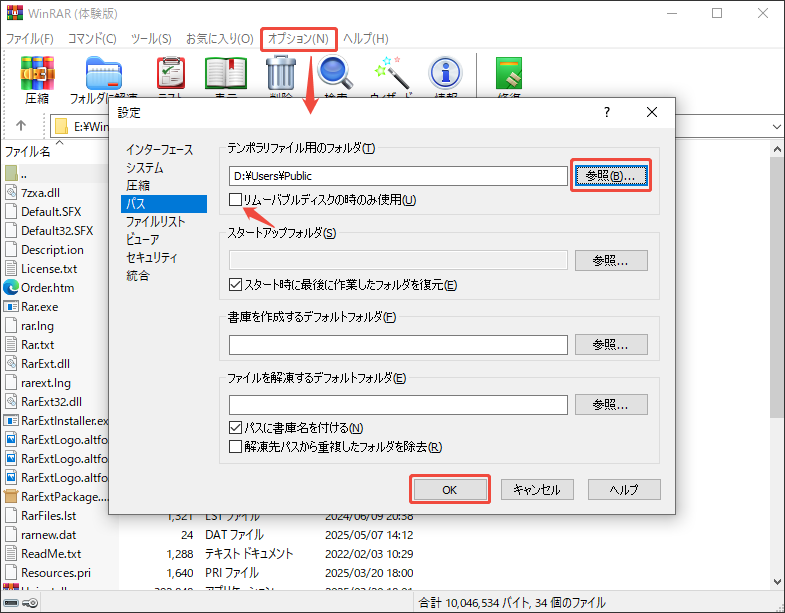
Task: Click the RarExtPackage archive icon
Action: [11, 497]
